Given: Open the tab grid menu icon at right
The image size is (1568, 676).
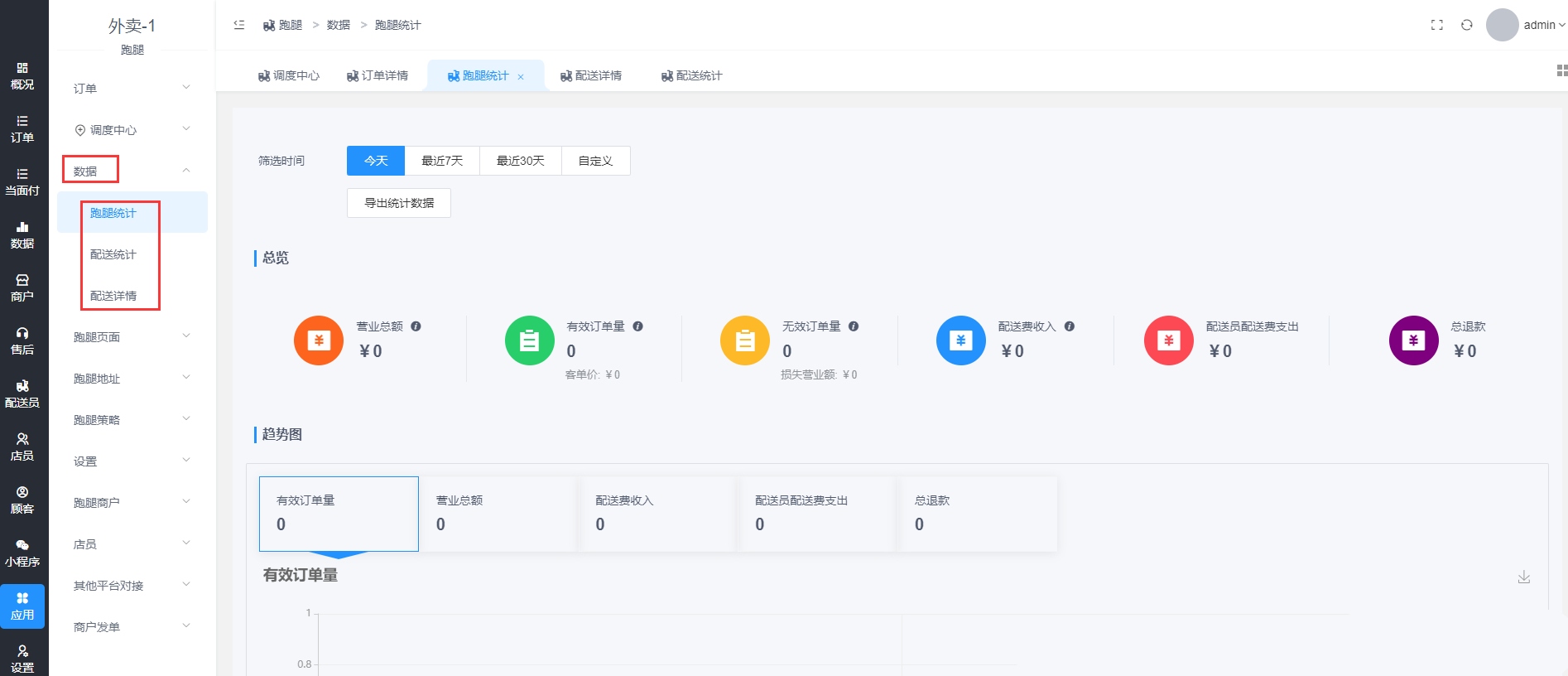Looking at the screenshot, I should pyautogui.click(x=1562, y=70).
